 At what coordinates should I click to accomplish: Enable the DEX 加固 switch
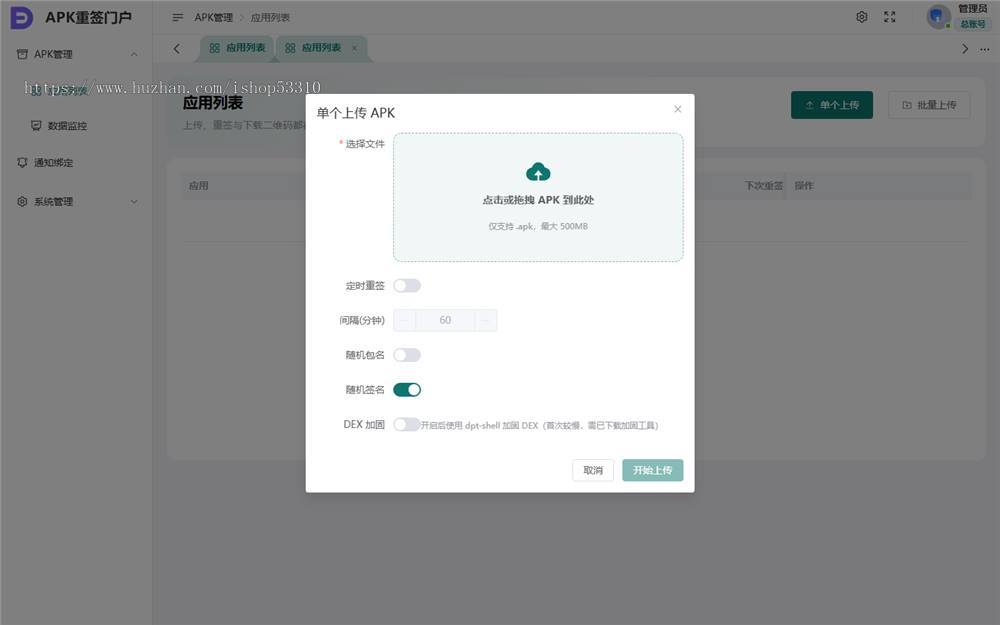[407, 424]
